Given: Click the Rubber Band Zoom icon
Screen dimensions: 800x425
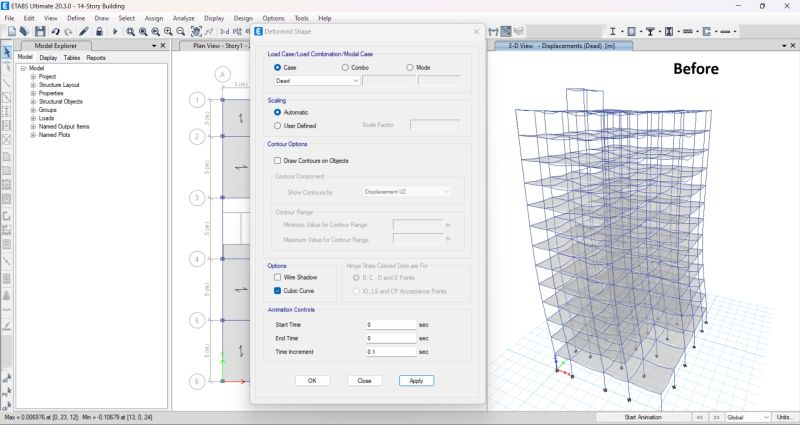Looking at the screenshot, I should point(131,32).
